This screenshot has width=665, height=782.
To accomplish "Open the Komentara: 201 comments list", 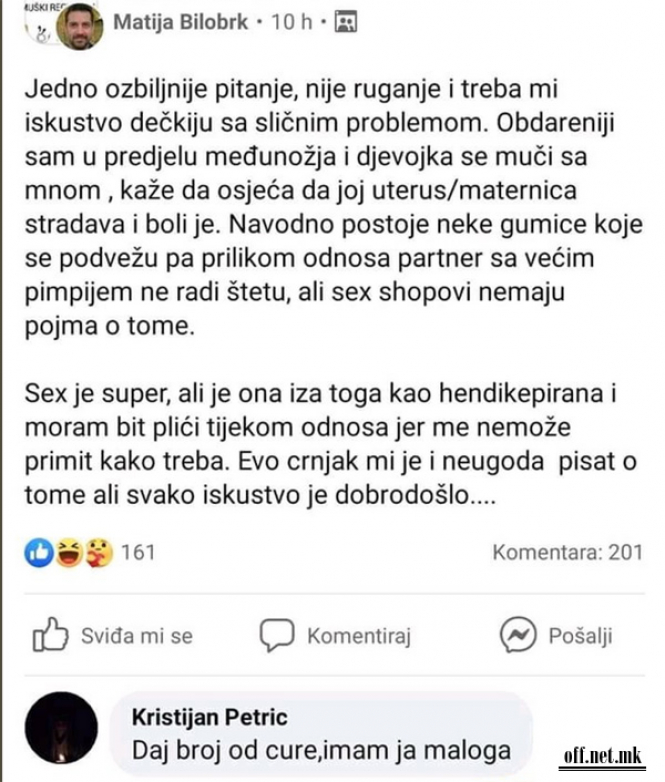I will pos(568,554).
